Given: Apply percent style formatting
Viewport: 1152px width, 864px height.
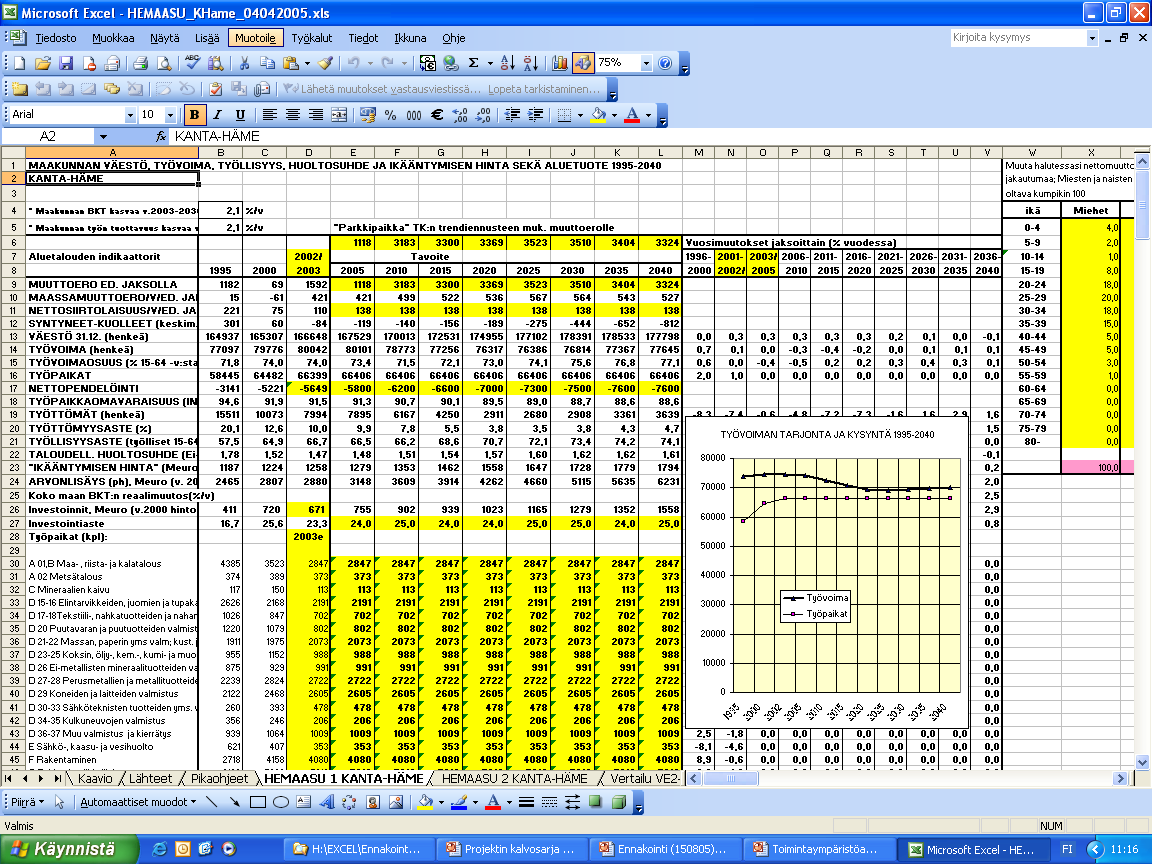Looking at the screenshot, I should [x=390, y=115].
